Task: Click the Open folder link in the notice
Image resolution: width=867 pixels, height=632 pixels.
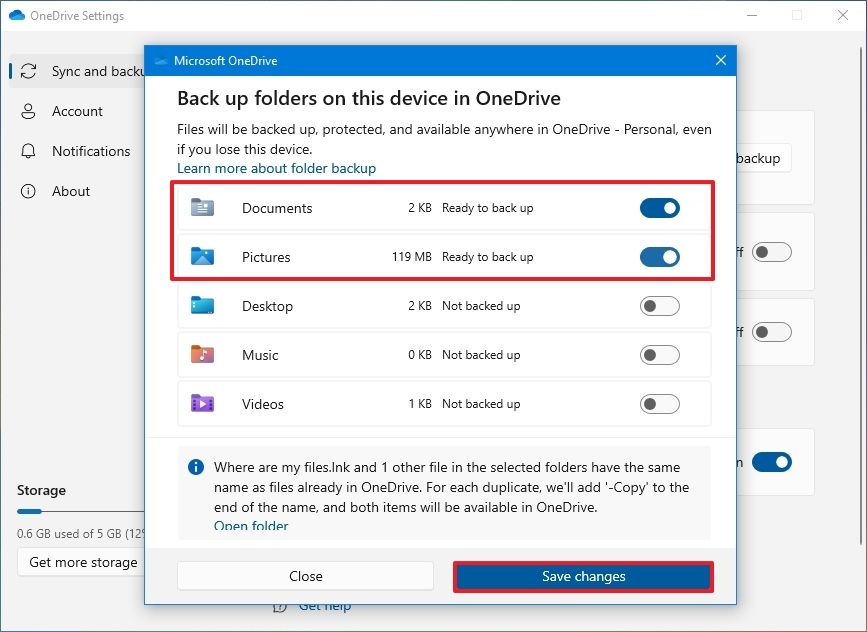Action: point(250,525)
